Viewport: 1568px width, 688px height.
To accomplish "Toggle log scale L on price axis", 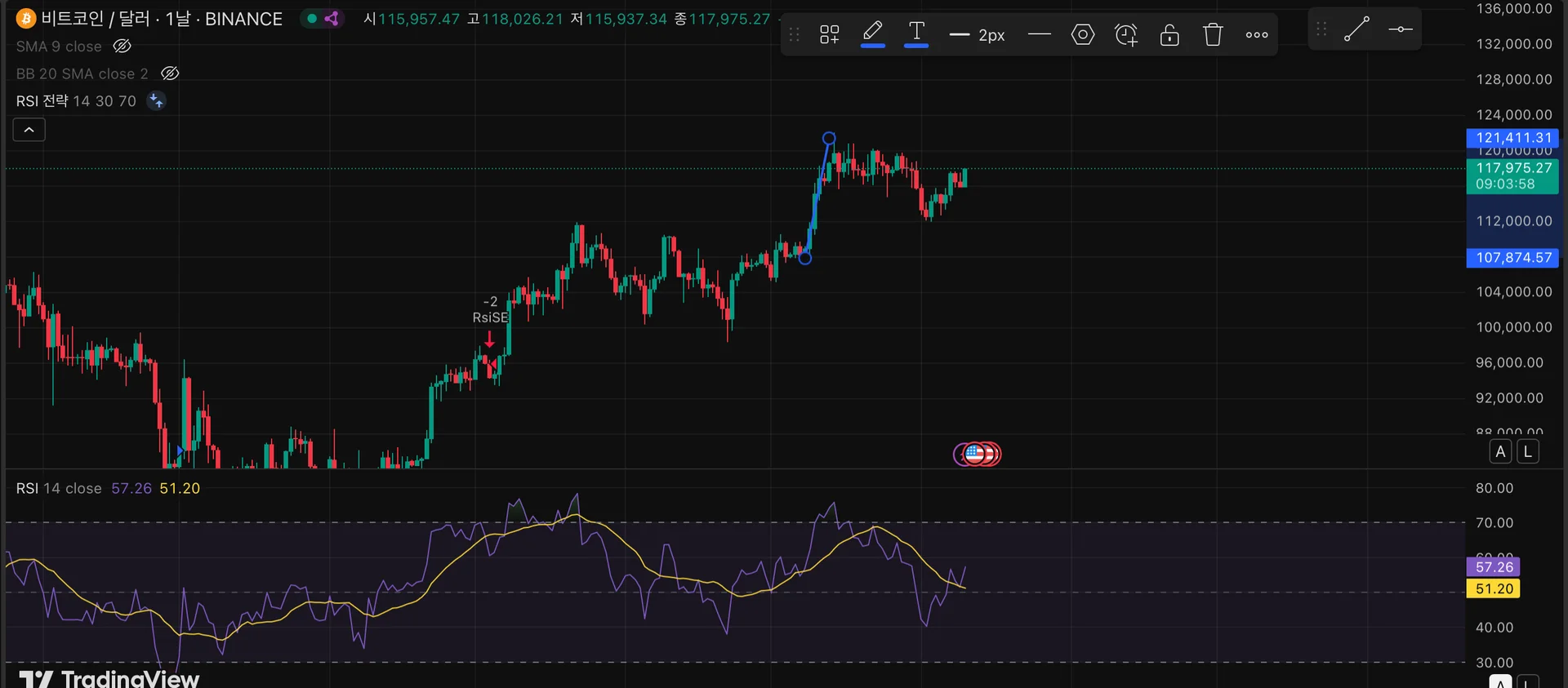I will [x=1527, y=451].
